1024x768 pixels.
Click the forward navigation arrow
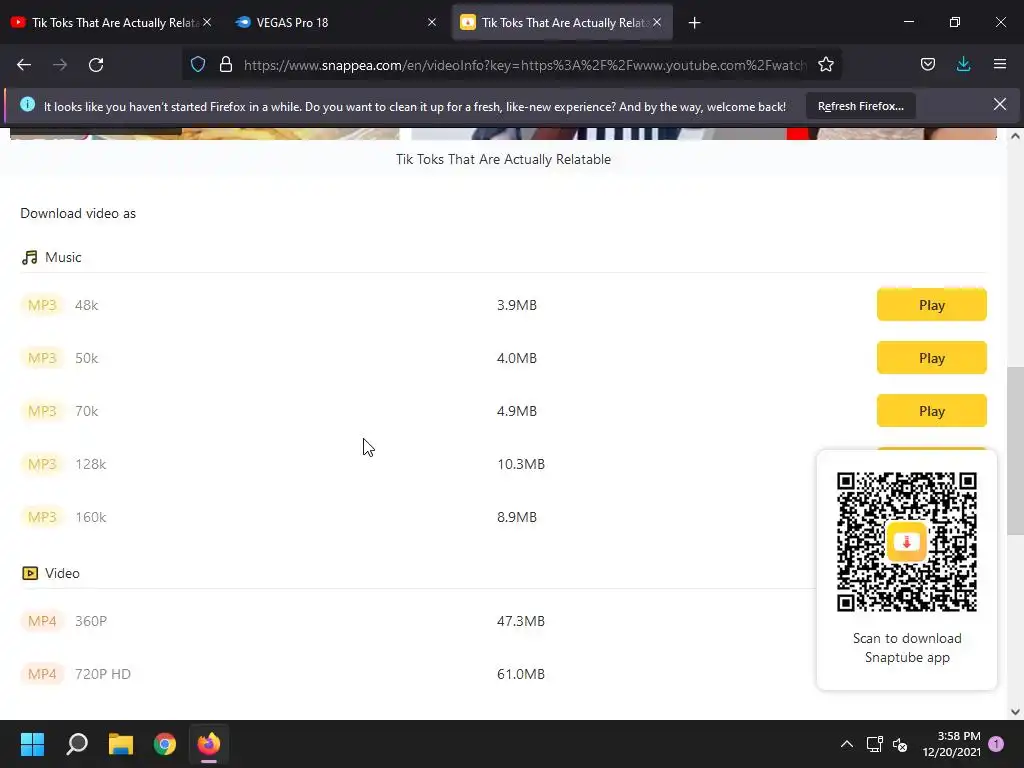[60, 65]
